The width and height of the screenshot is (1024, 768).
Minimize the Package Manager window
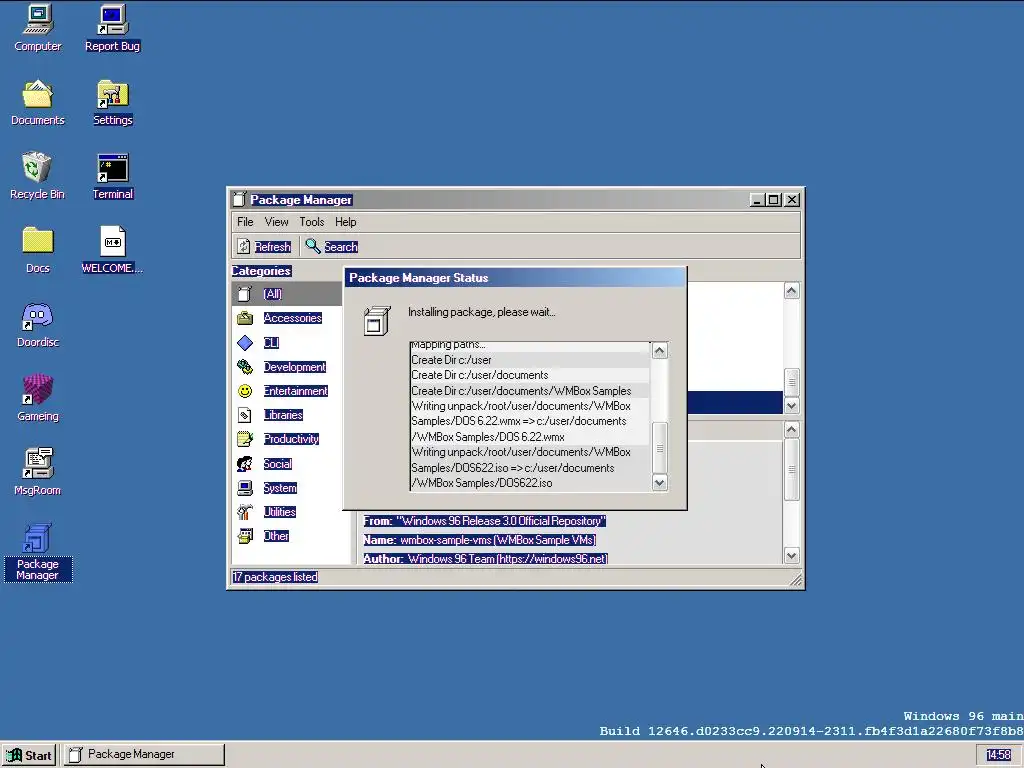click(757, 200)
